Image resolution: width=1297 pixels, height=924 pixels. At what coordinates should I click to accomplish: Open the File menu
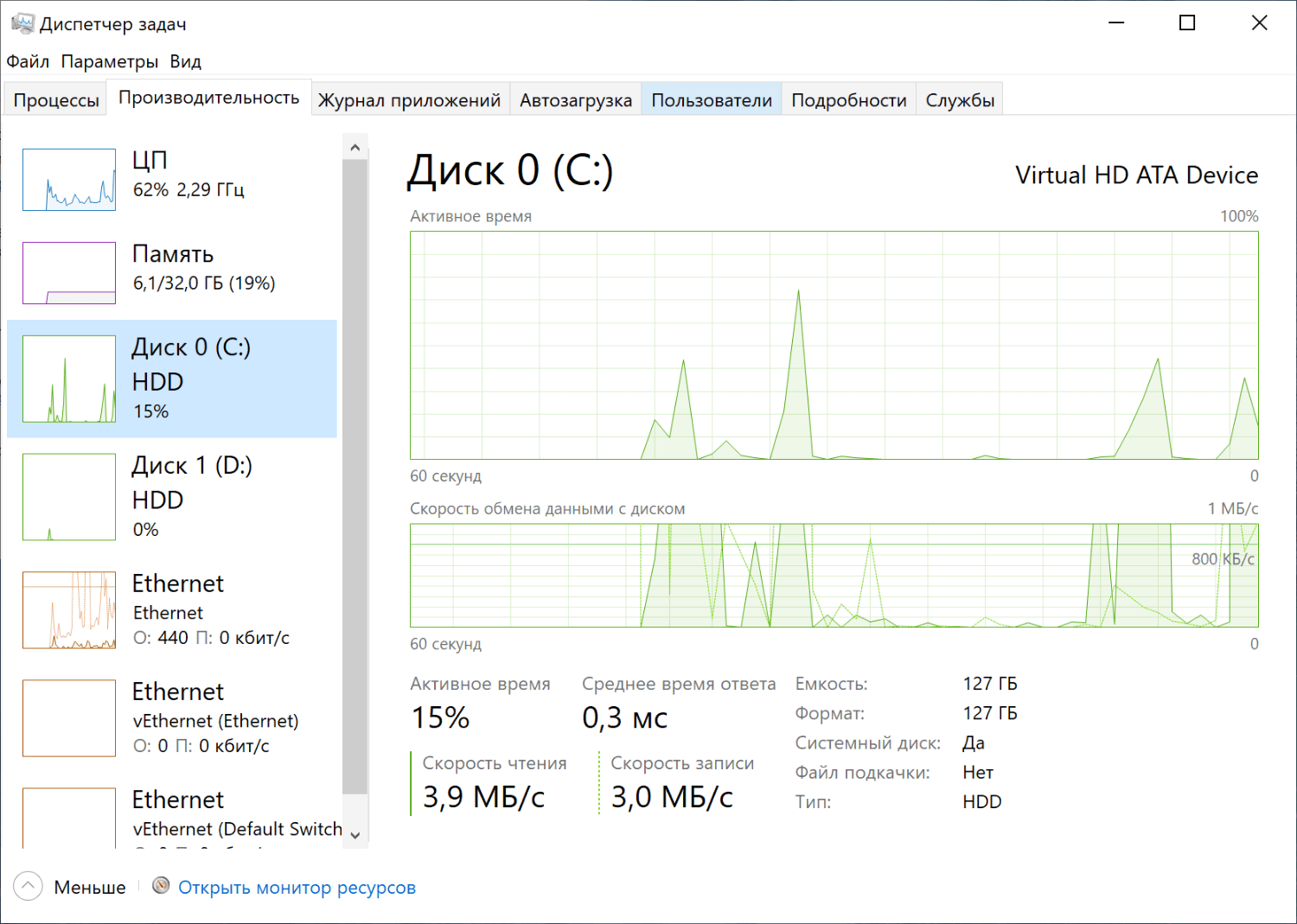coord(28,61)
